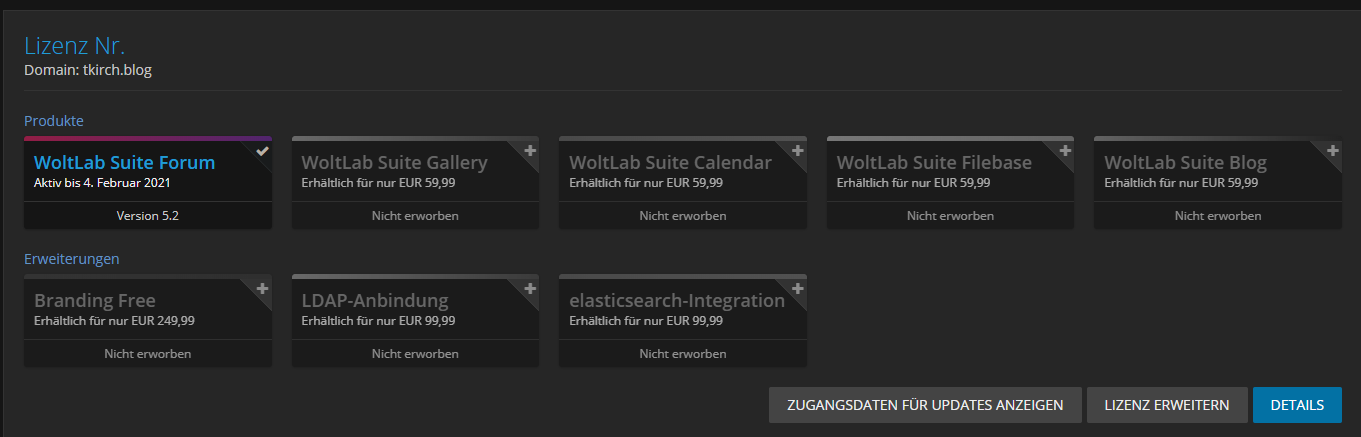Click the Branding Free extension title

tap(95, 301)
